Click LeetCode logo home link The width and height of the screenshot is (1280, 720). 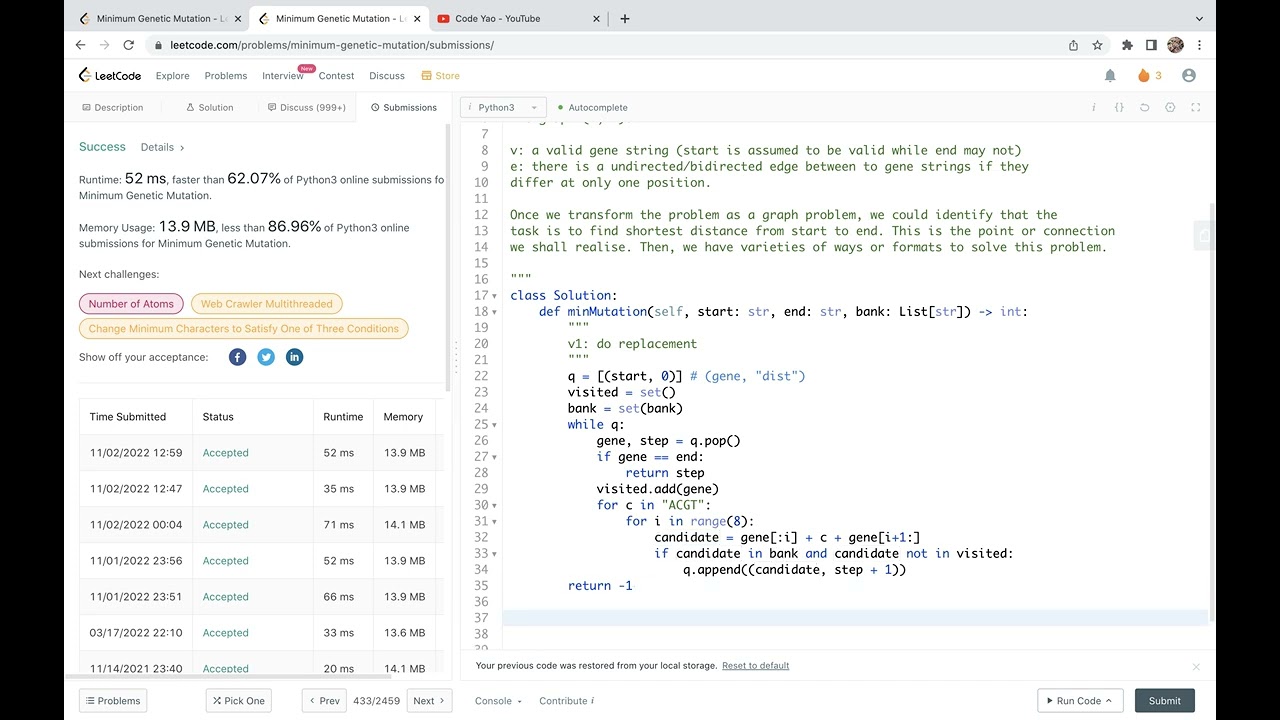point(110,75)
